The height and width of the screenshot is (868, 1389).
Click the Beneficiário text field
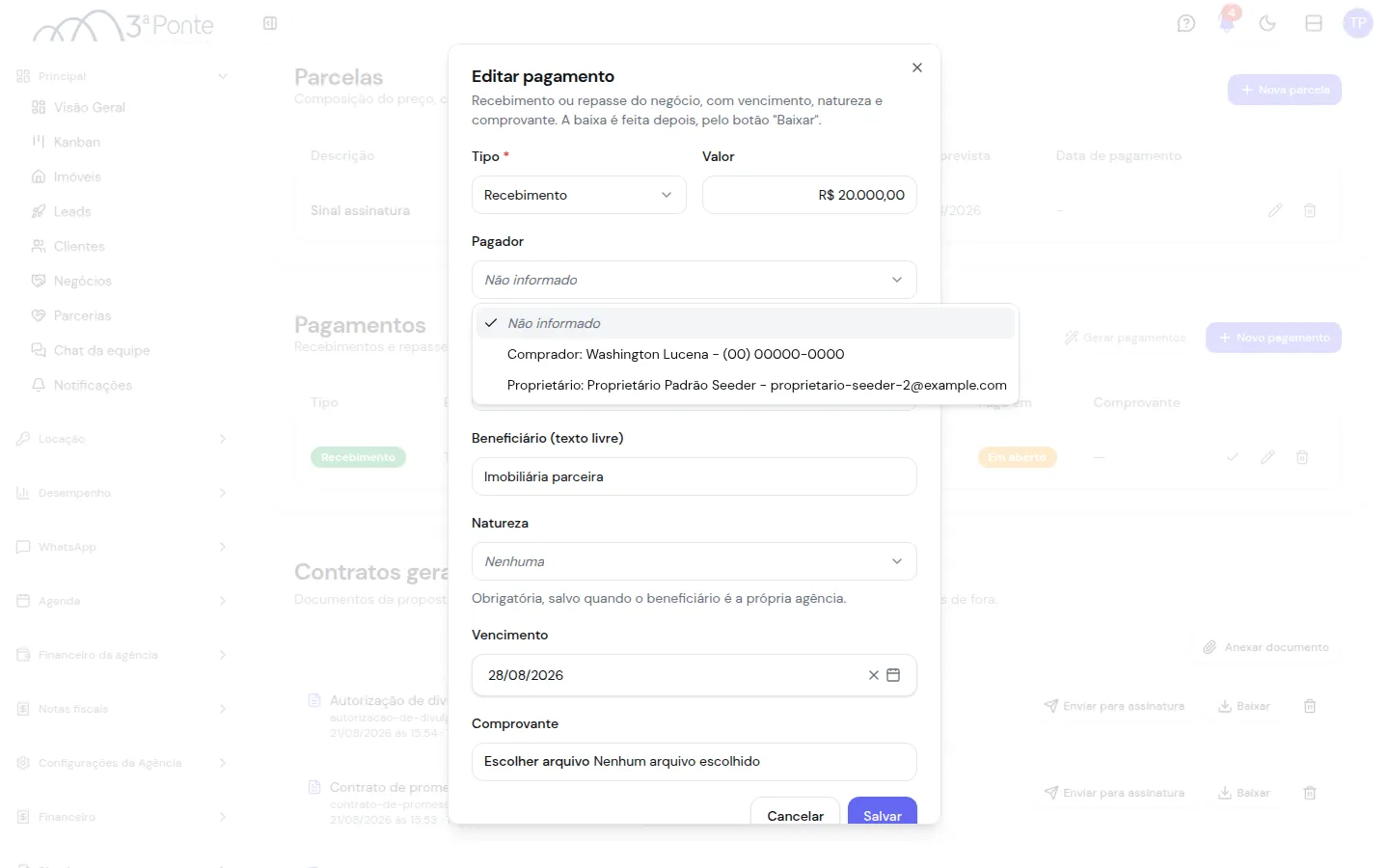point(694,476)
